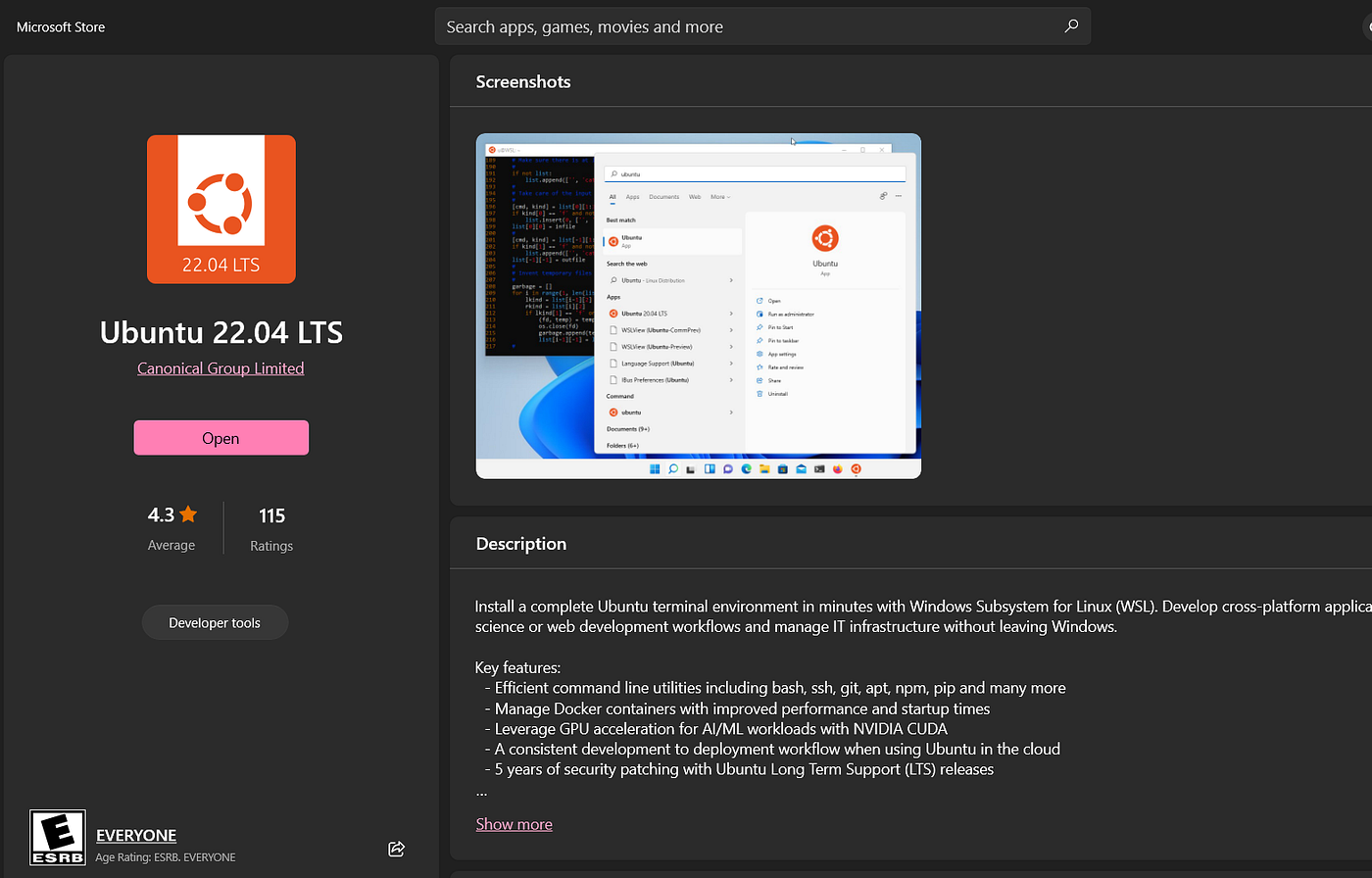Click the "Screenshots" section heading

pos(523,81)
